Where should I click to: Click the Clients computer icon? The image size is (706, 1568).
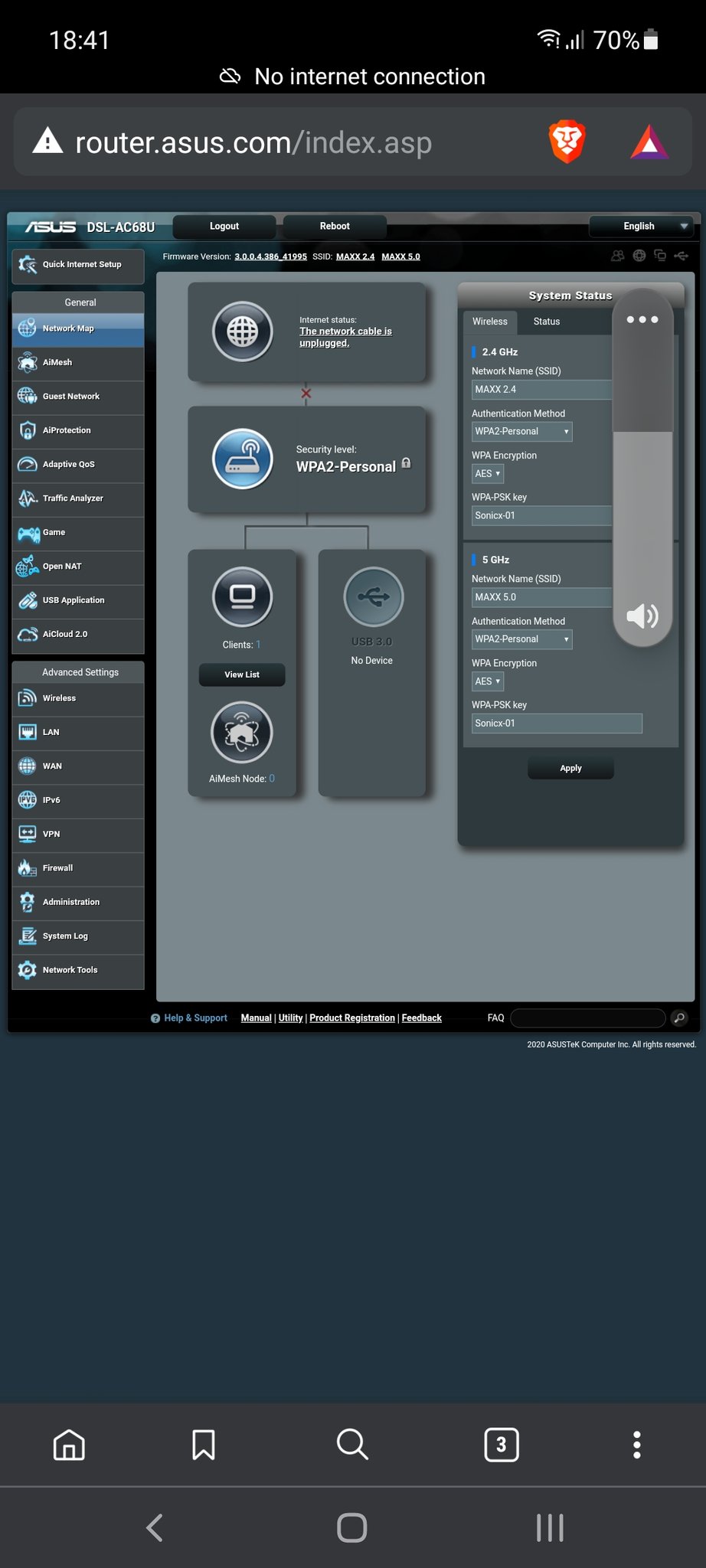242,596
